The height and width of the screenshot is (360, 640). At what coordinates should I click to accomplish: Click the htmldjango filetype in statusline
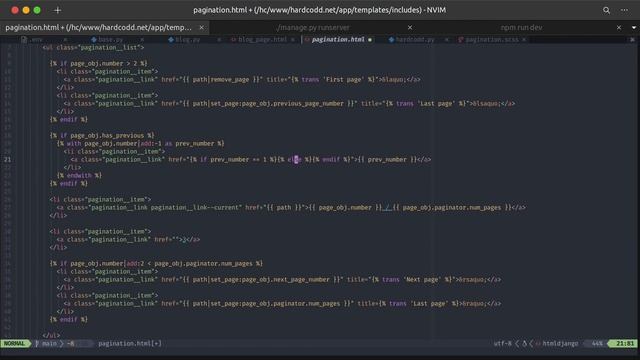(x=560, y=344)
